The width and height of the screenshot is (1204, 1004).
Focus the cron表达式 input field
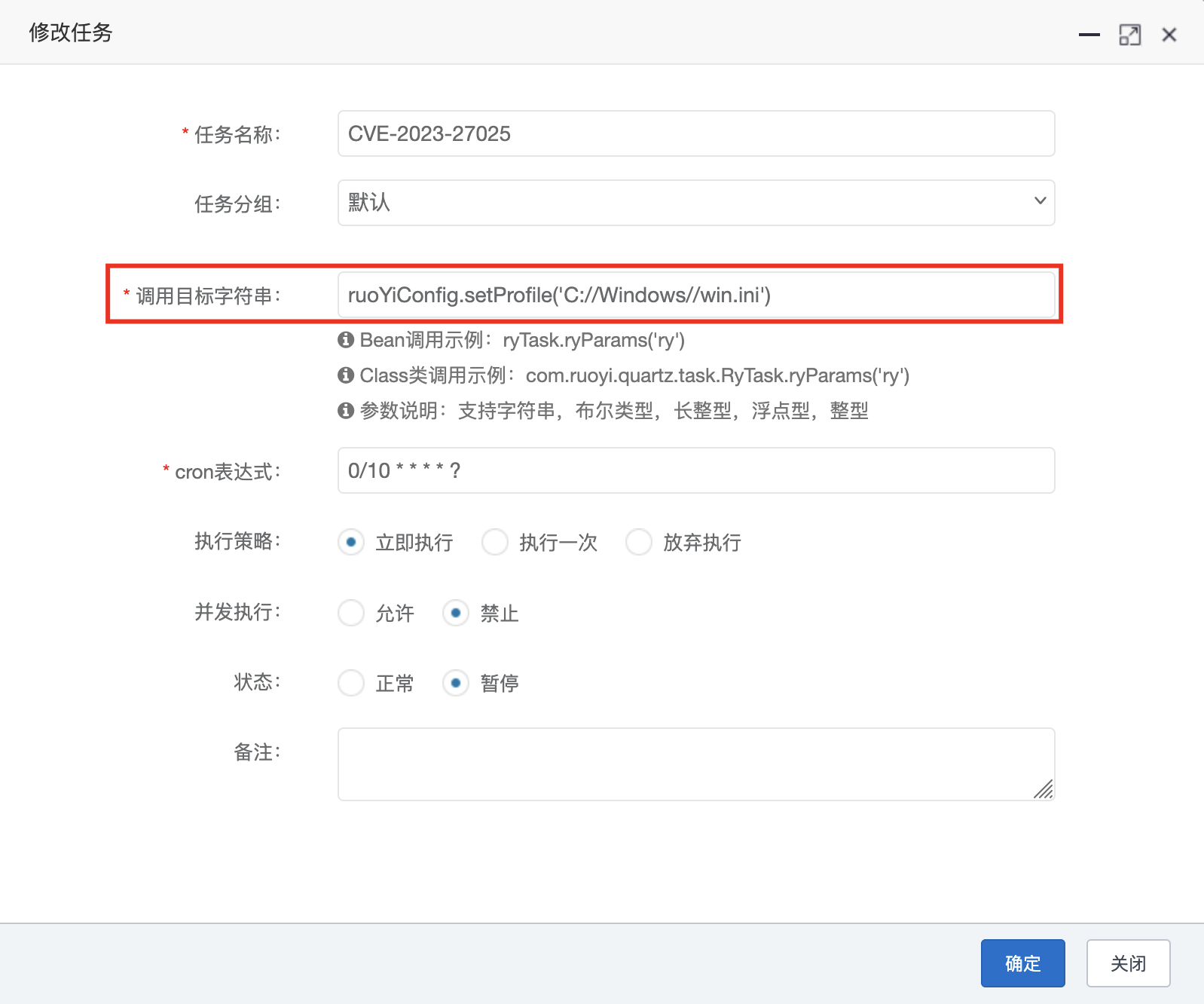[x=696, y=470]
